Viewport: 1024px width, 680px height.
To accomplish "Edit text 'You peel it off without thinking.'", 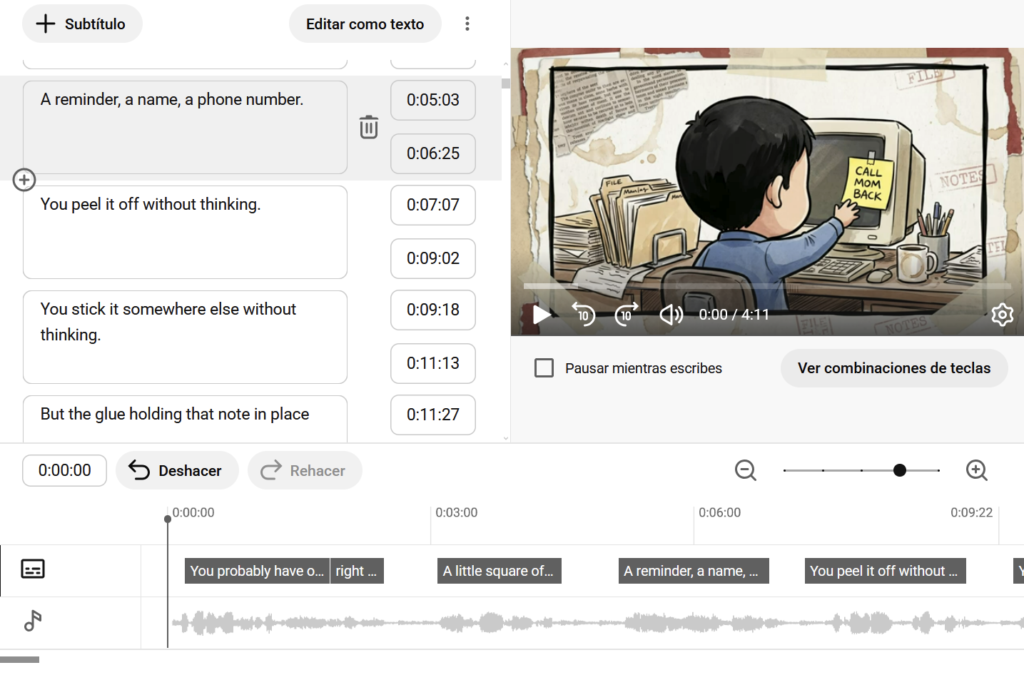I will point(185,232).
